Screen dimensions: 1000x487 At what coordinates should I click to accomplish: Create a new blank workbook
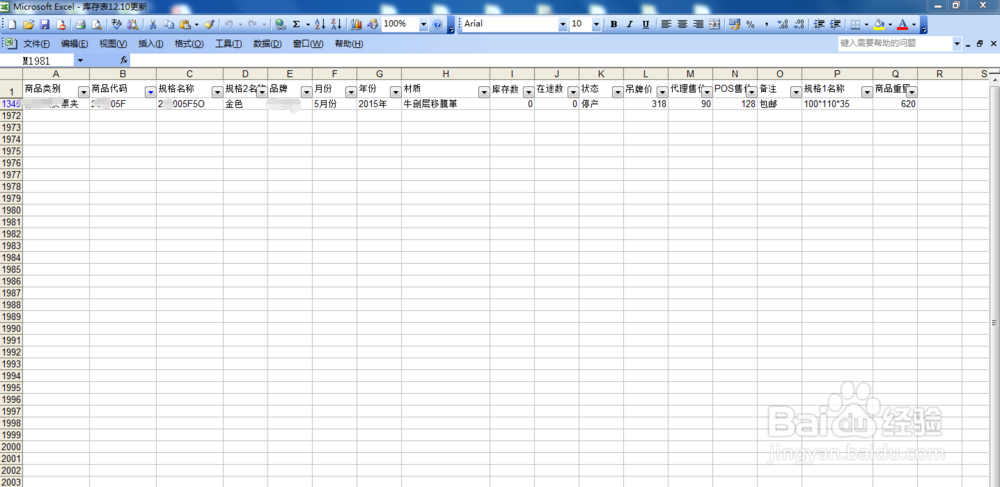point(12,24)
